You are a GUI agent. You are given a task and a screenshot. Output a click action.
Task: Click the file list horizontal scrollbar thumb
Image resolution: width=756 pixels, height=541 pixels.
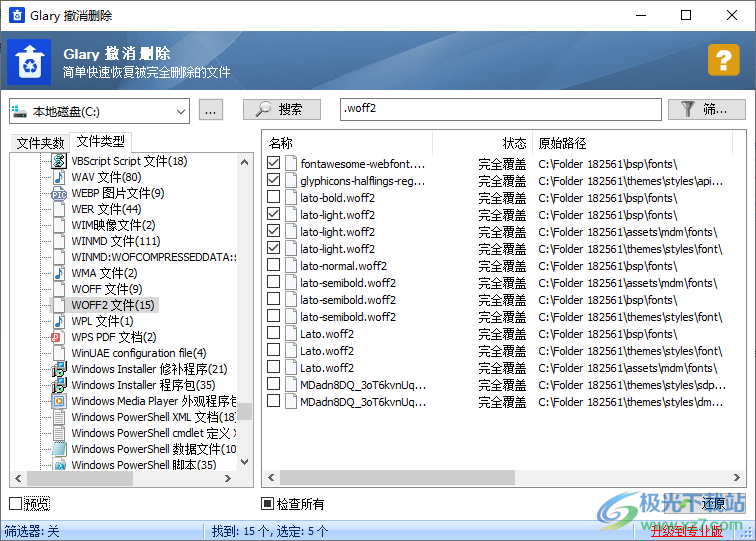tap(397, 477)
